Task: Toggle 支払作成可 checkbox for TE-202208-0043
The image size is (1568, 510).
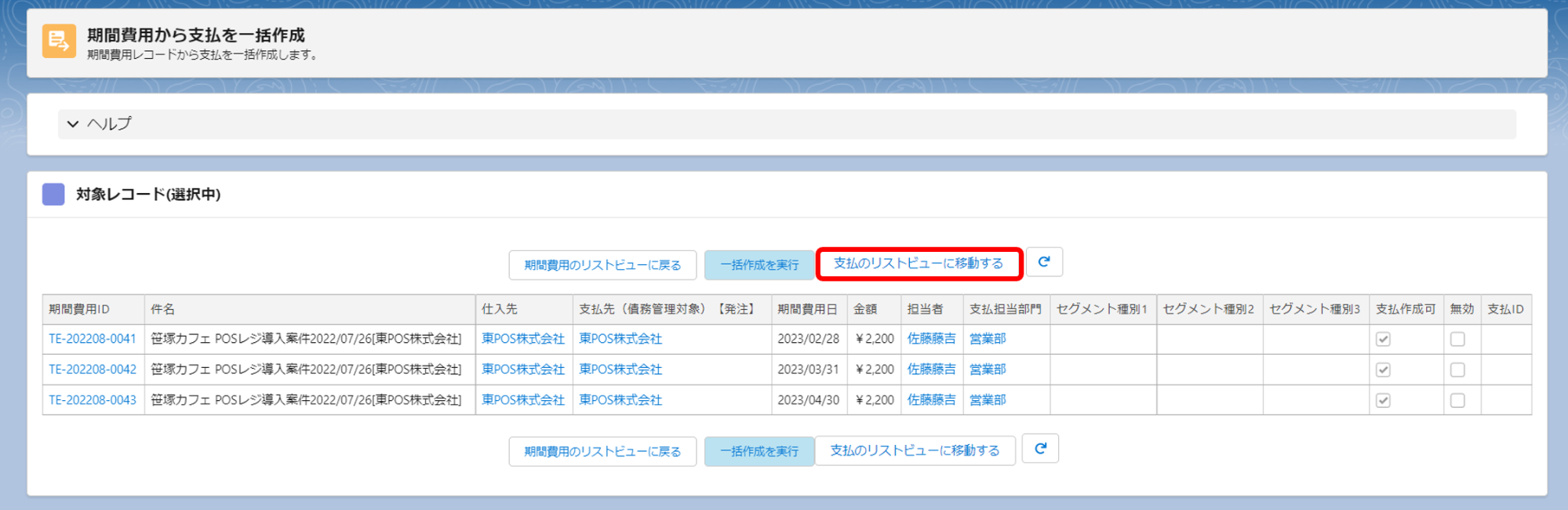Action: pyautogui.click(x=1383, y=400)
